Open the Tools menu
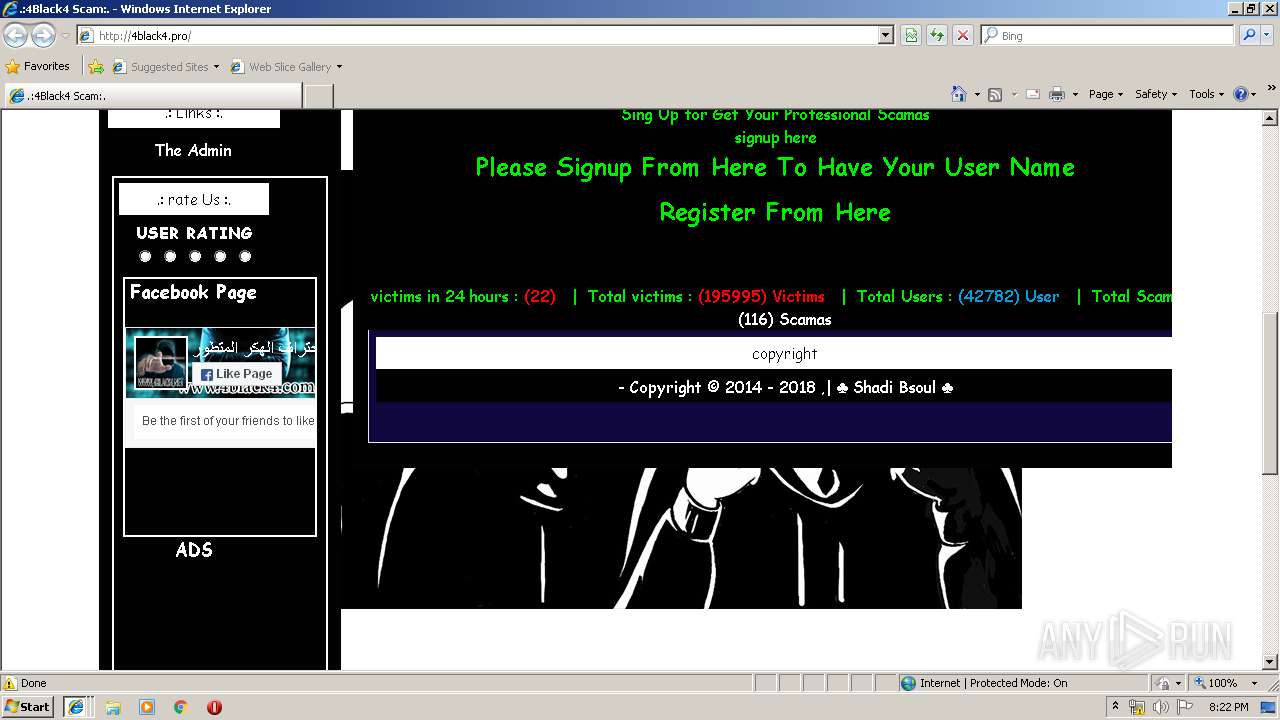 click(1206, 94)
